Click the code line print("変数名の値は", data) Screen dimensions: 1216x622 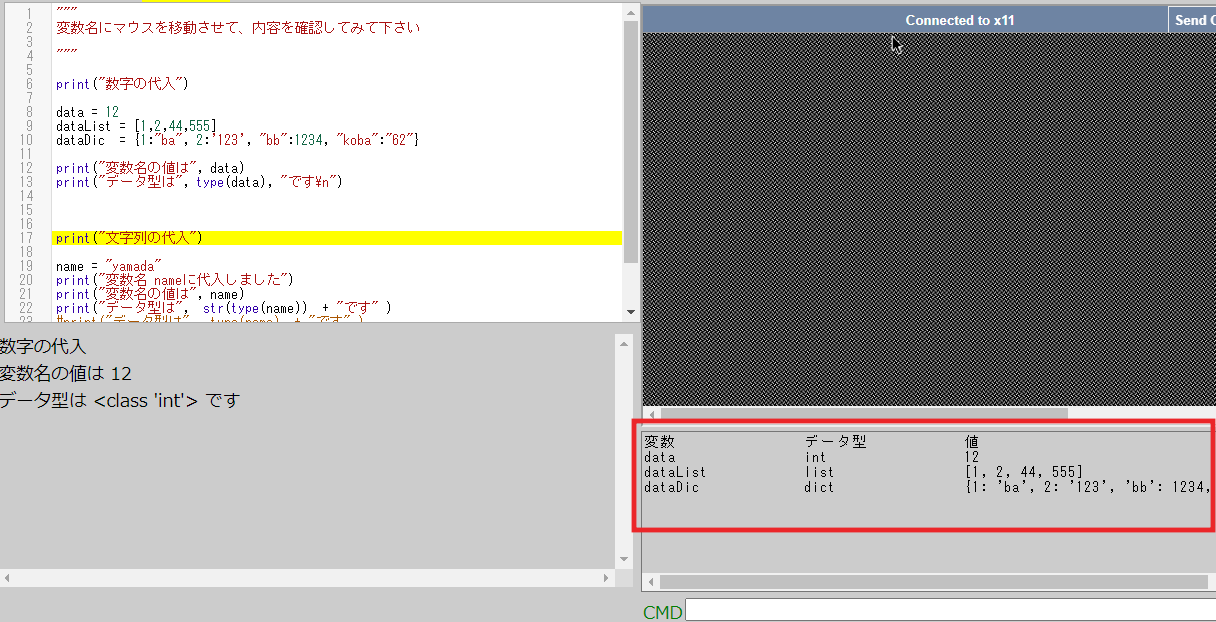[x=150, y=168]
